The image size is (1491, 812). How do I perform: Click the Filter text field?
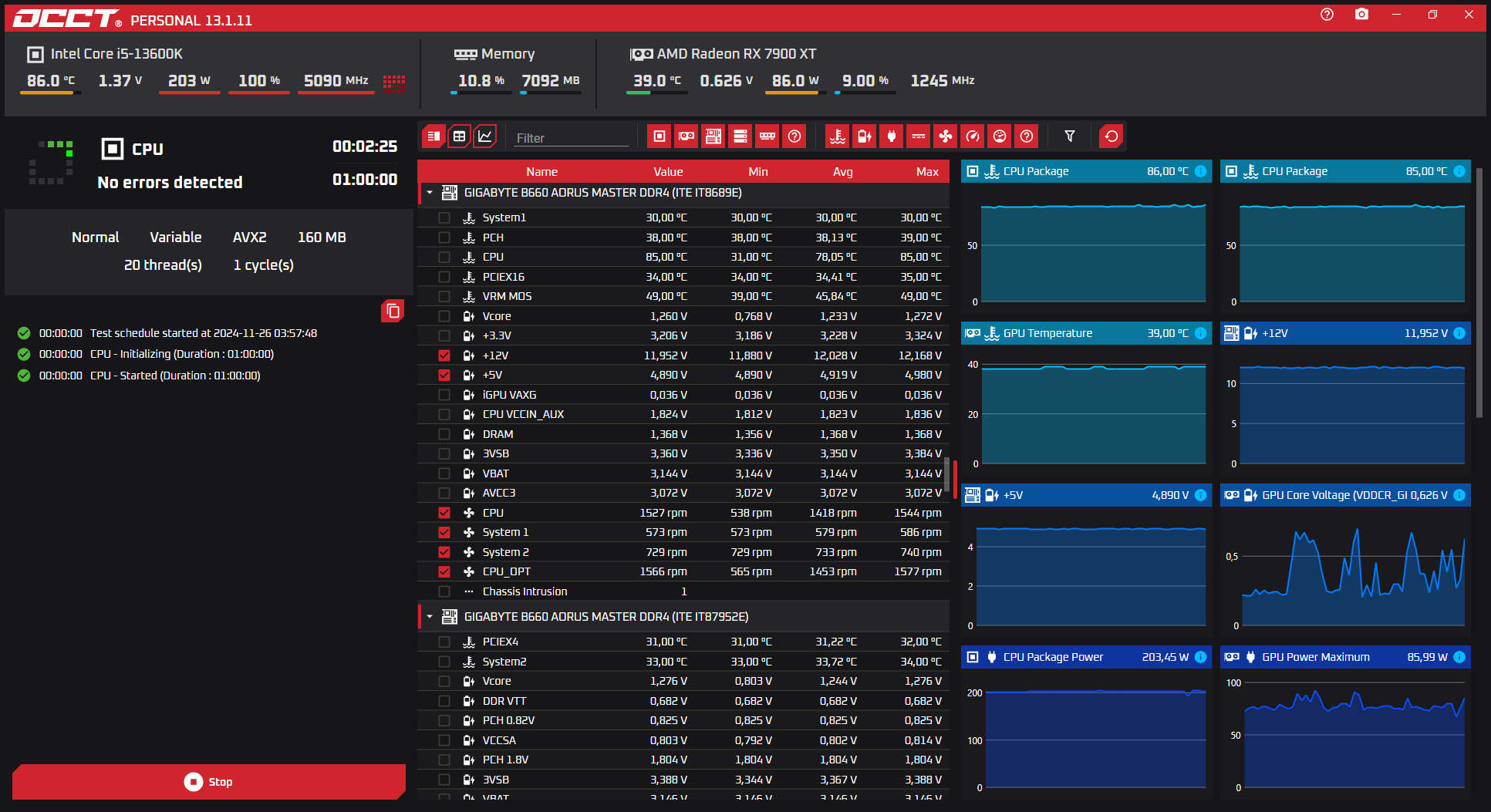pos(572,138)
